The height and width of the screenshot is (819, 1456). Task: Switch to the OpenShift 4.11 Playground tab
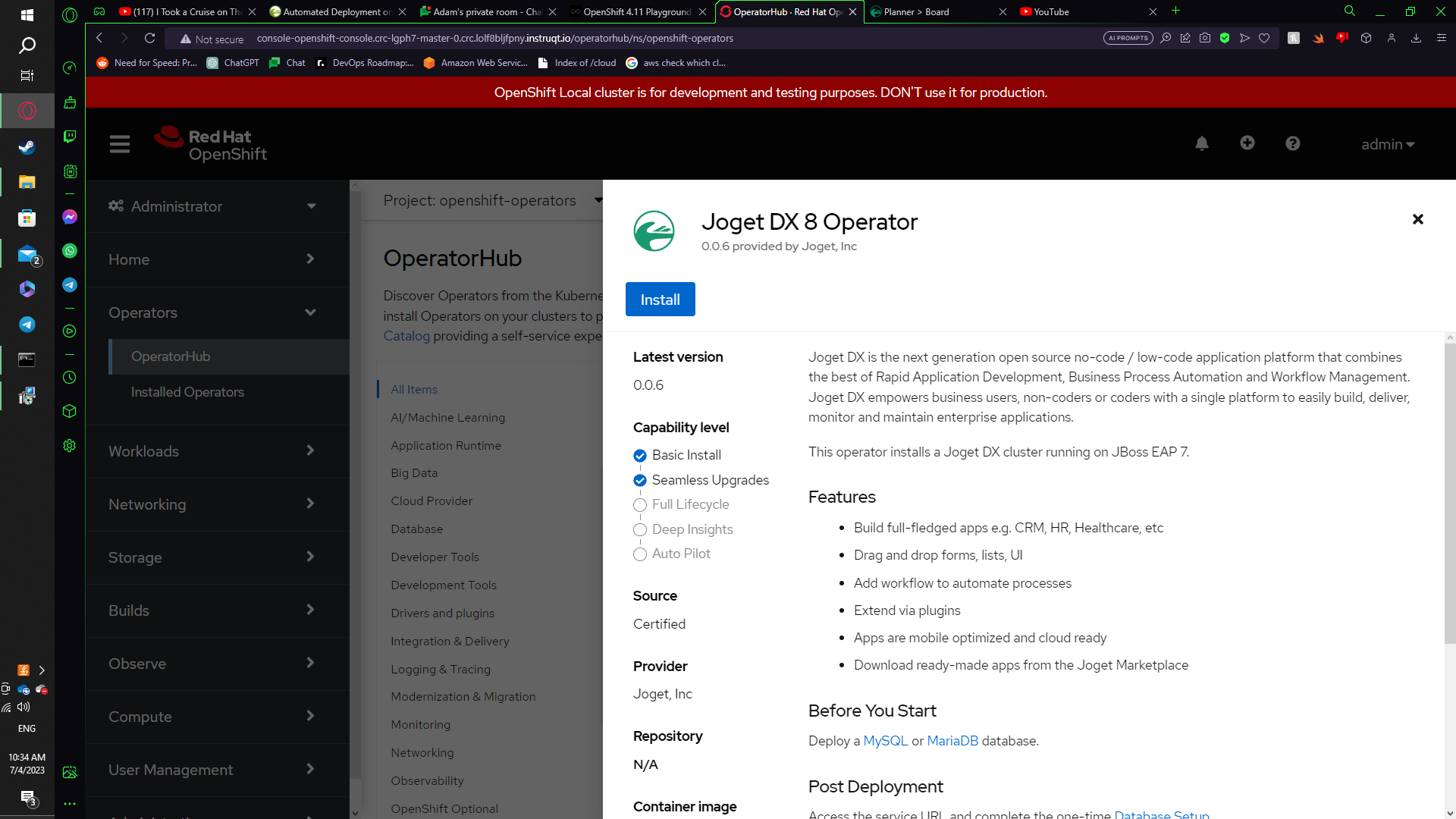point(635,11)
